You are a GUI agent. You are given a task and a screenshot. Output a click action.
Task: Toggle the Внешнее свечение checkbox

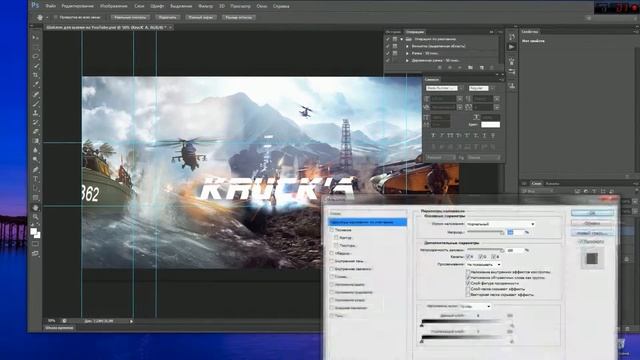[x=332, y=308]
